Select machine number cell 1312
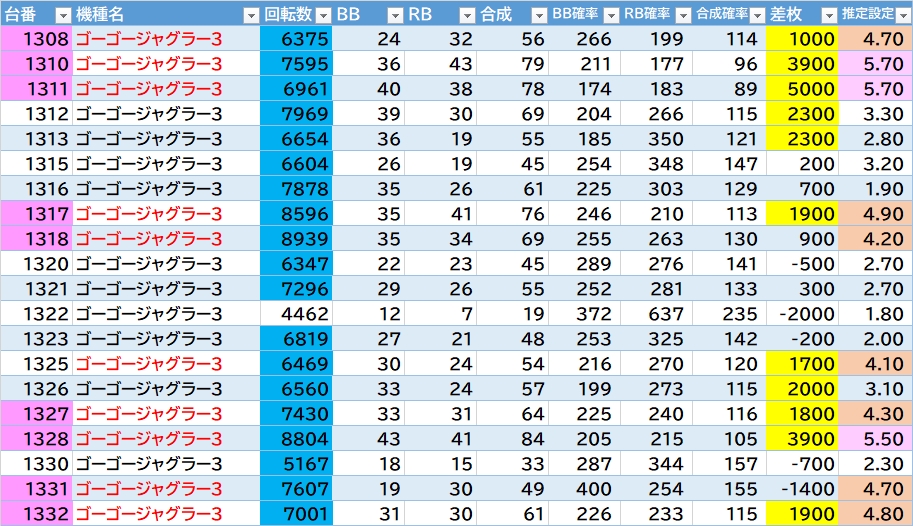The image size is (913, 526). pos(36,114)
